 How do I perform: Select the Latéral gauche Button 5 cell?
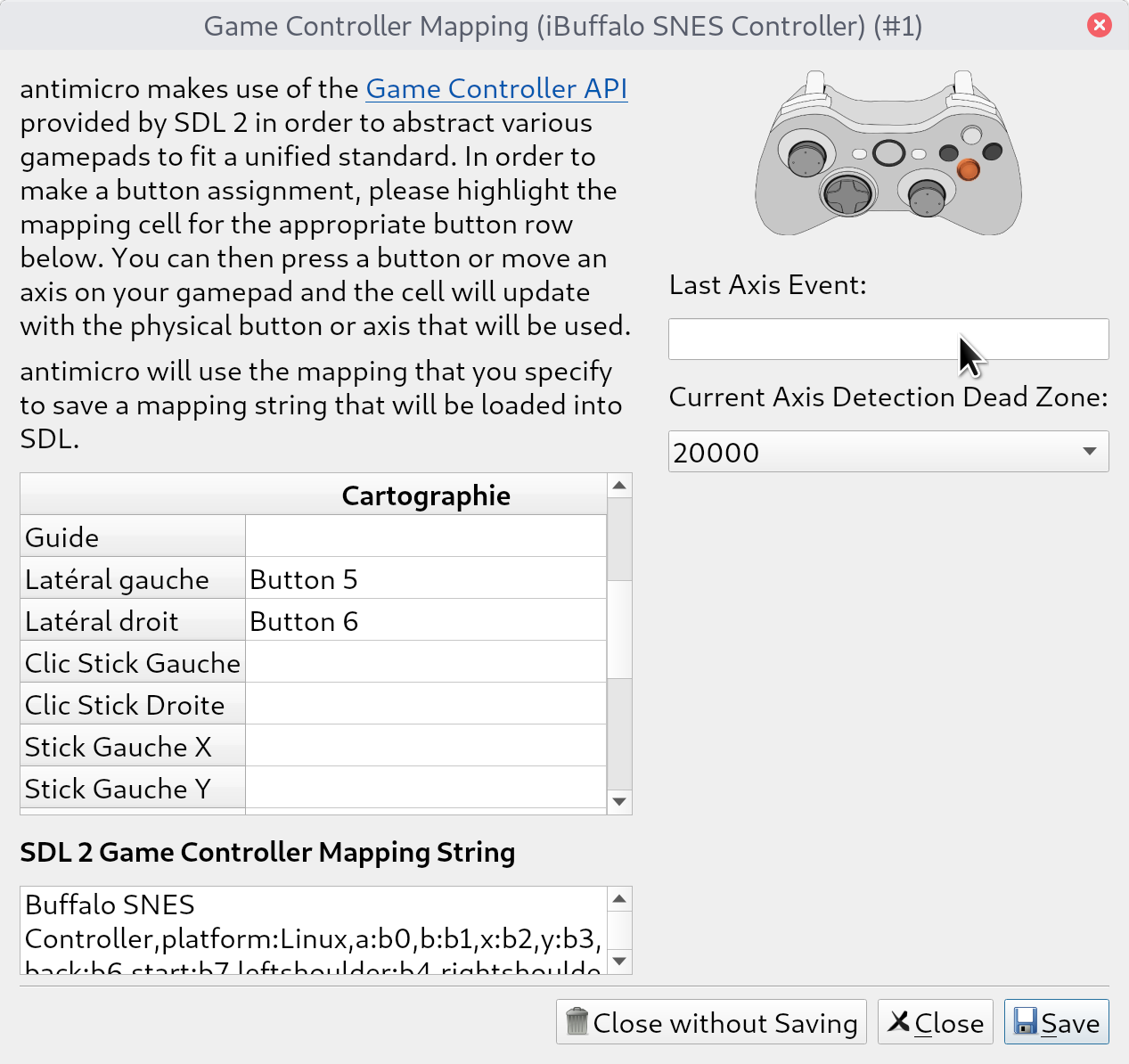coord(425,578)
